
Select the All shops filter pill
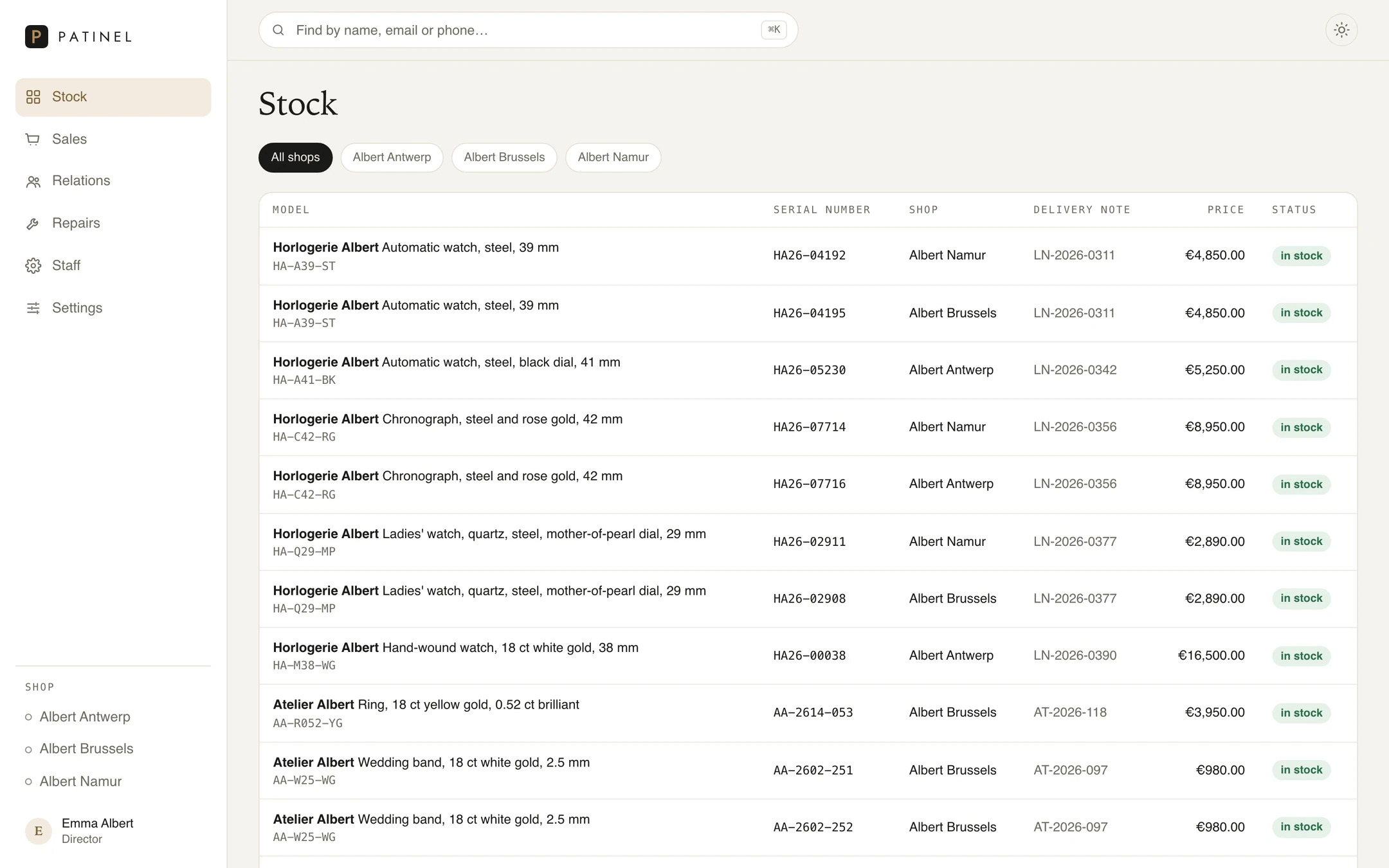[x=295, y=158]
